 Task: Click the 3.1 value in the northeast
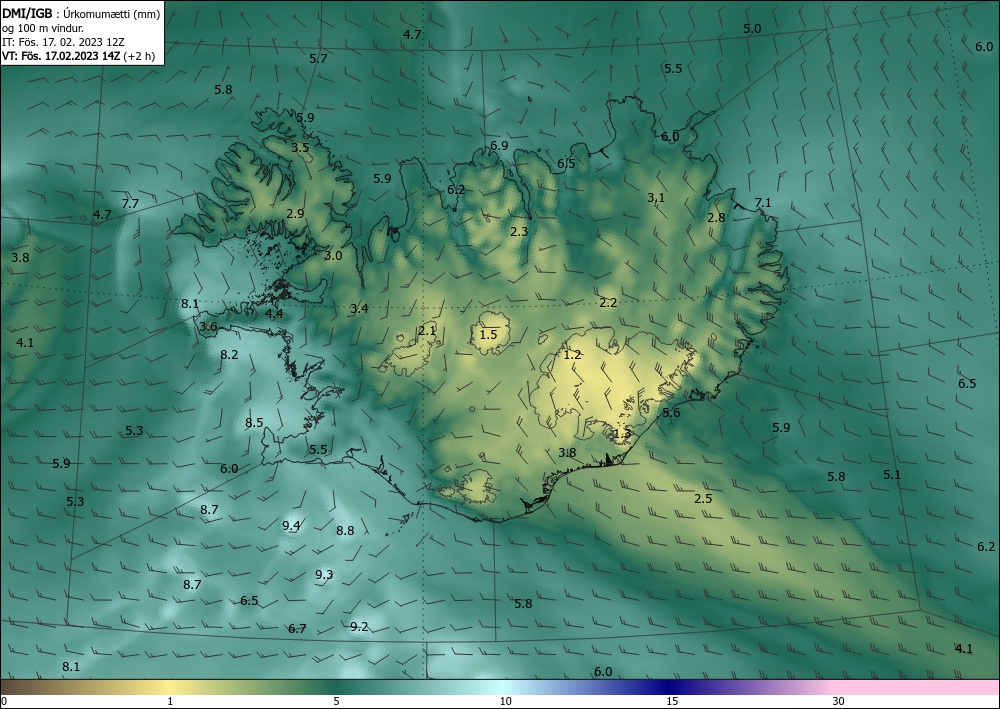pos(656,198)
